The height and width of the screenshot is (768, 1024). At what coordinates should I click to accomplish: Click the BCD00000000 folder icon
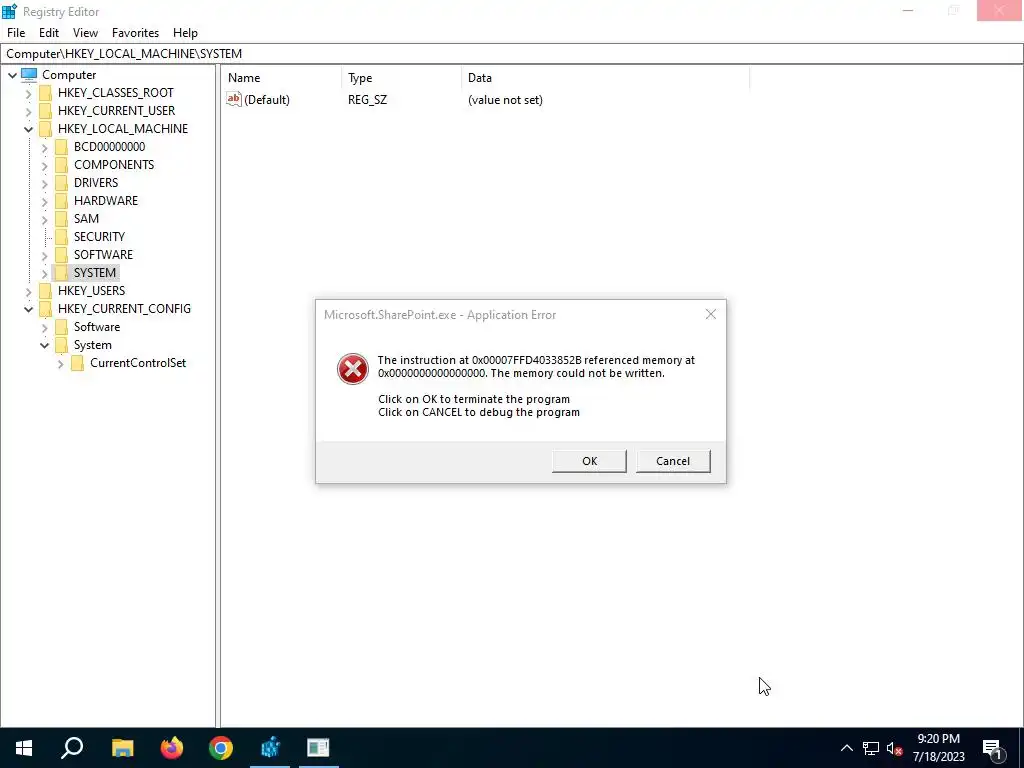pyautogui.click(x=61, y=147)
